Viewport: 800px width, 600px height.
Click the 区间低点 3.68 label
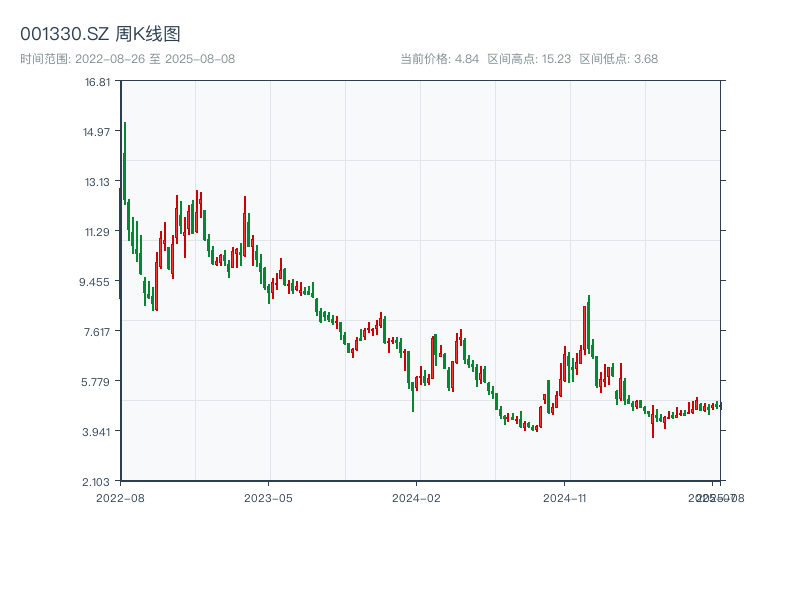(618, 59)
